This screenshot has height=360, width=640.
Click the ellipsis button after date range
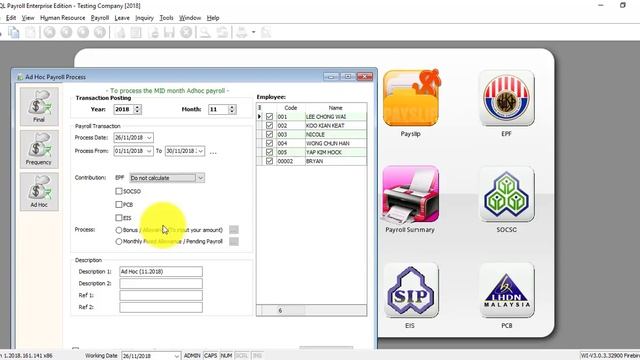pyautogui.click(x=213, y=152)
